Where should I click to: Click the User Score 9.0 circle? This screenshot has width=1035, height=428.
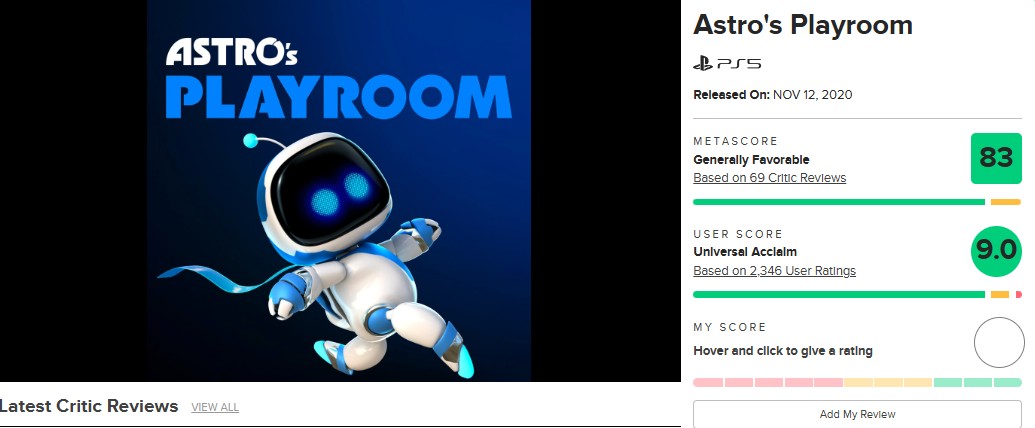point(996,251)
